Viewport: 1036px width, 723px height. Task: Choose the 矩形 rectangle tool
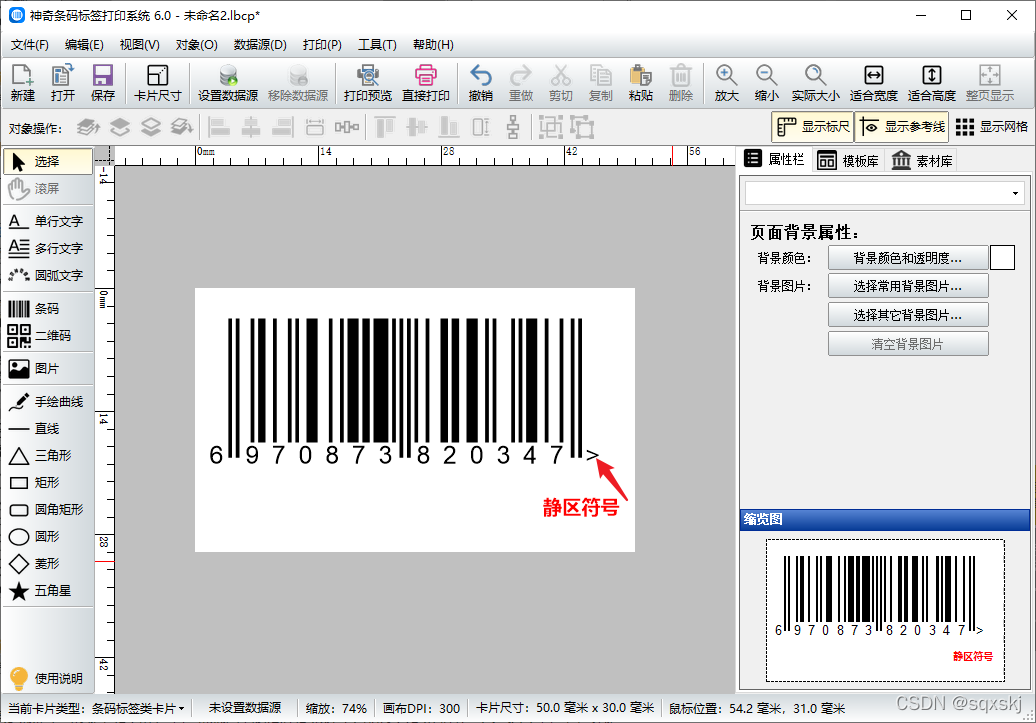click(x=48, y=482)
